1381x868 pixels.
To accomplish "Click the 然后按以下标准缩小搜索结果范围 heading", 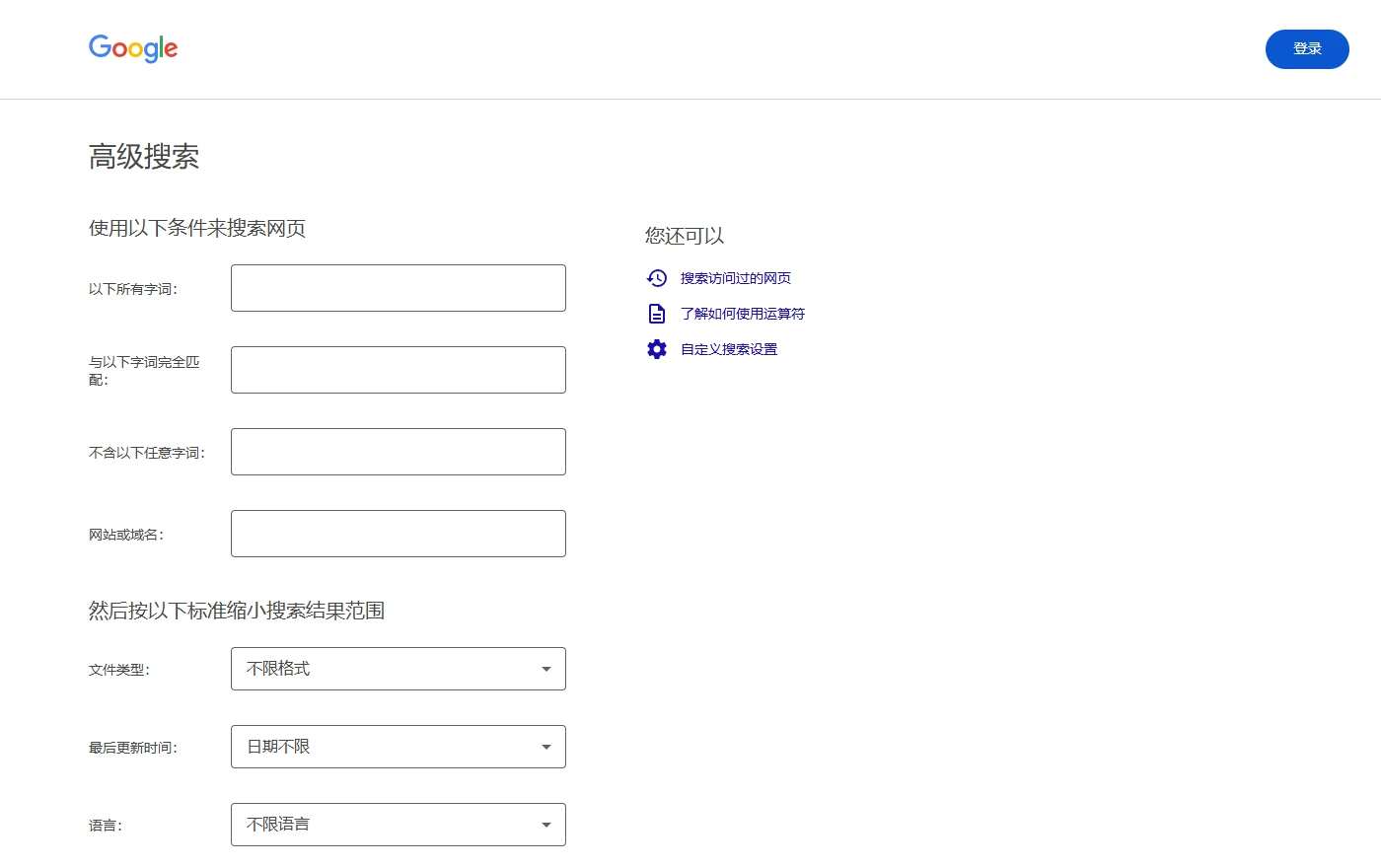I will [x=237, y=612].
